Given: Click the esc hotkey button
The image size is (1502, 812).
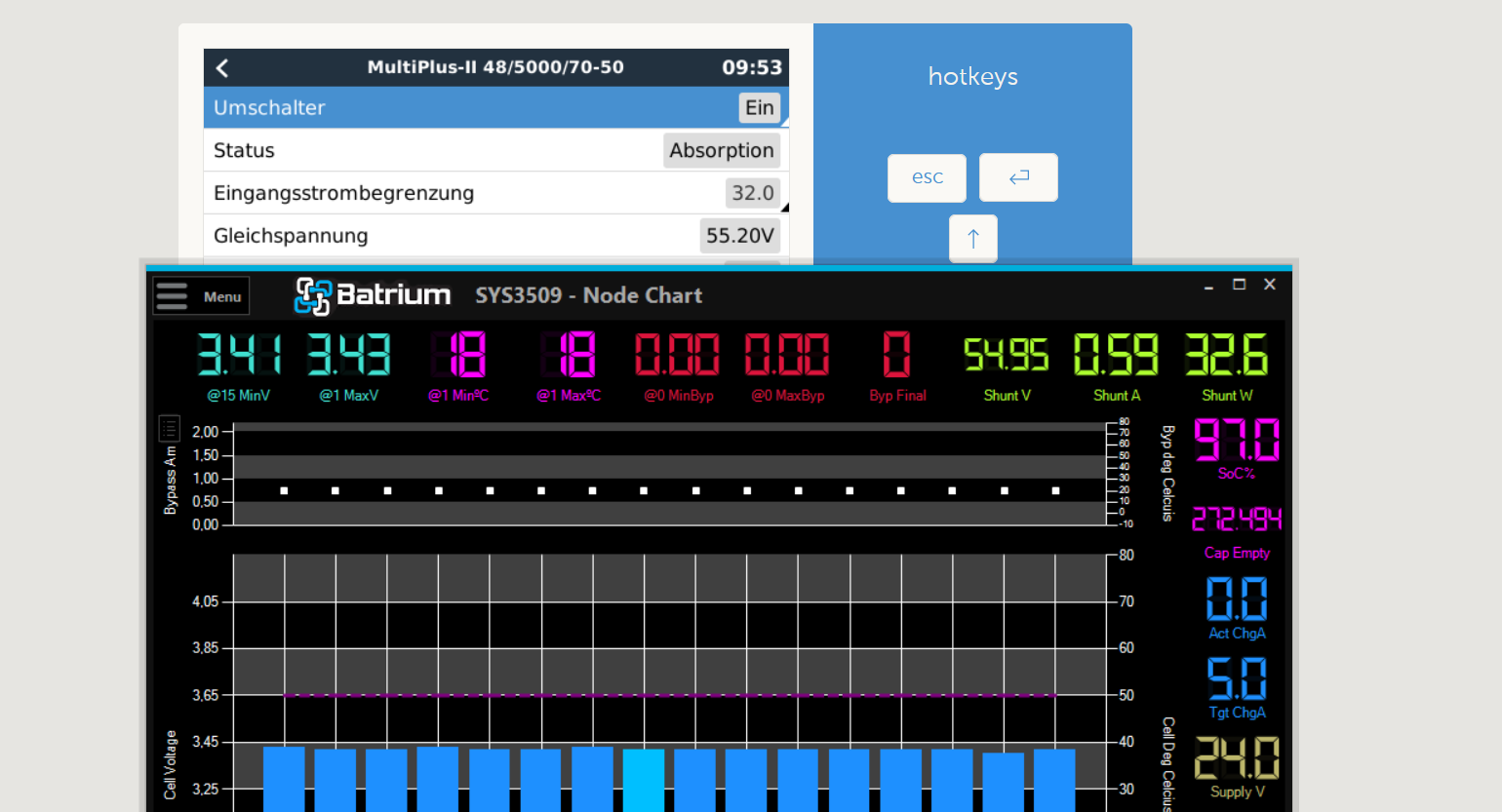Looking at the screenshot, I should [927, 177].
